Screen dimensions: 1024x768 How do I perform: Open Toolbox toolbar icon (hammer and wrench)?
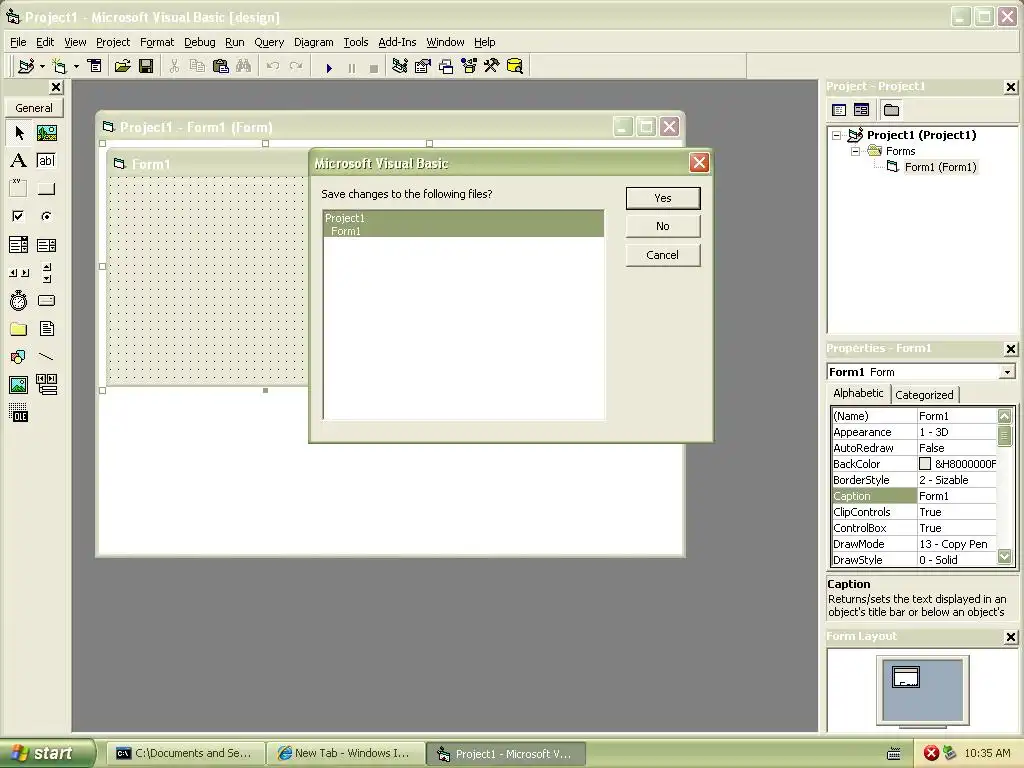(492, 66)
